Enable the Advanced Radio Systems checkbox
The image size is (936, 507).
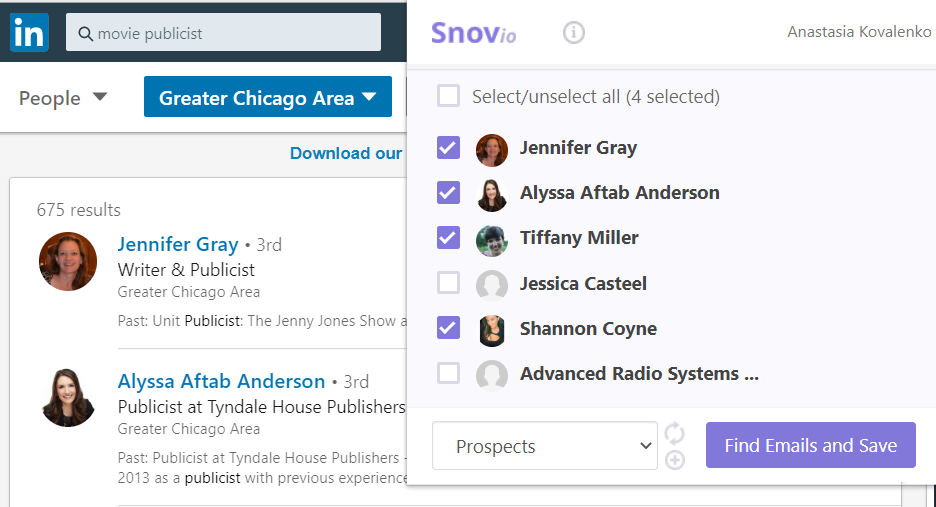pos(448,373)
